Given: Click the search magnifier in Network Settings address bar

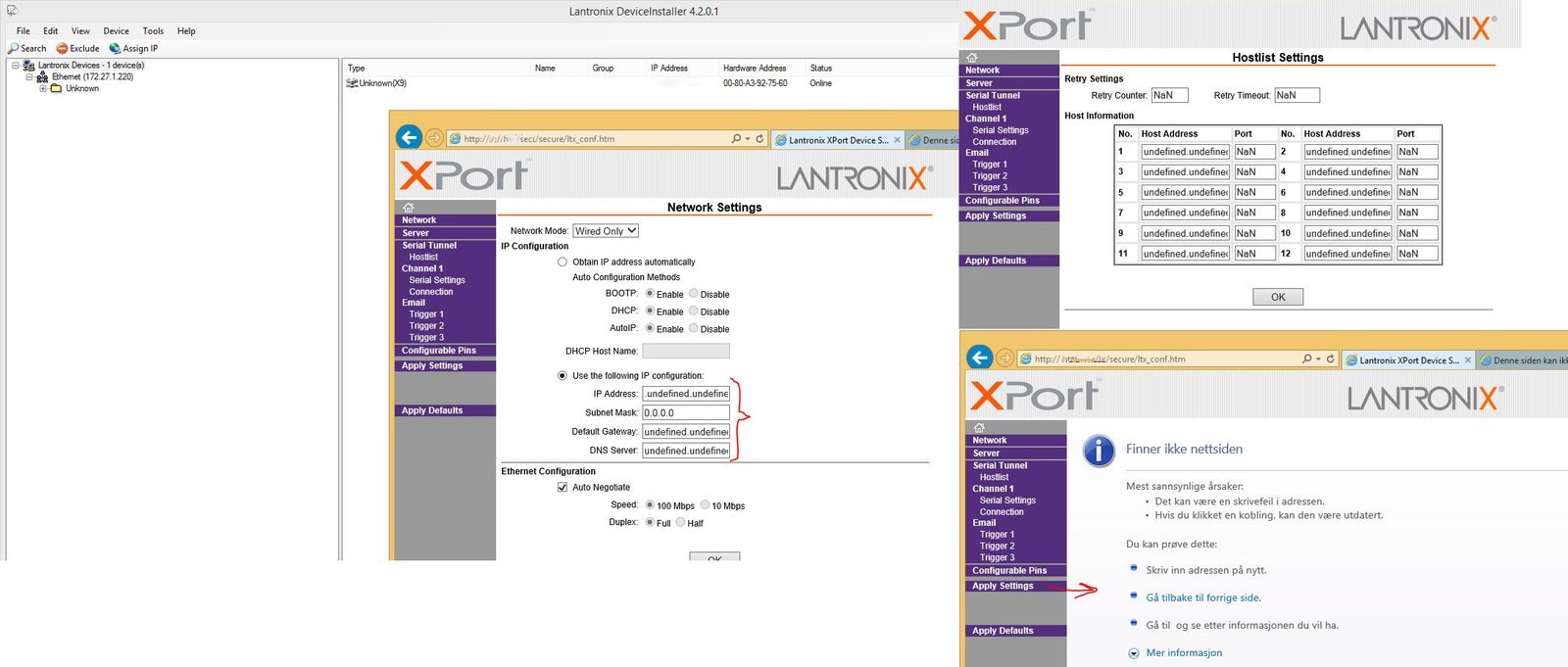Looking at the screenshot, I should tap(736, 139).
